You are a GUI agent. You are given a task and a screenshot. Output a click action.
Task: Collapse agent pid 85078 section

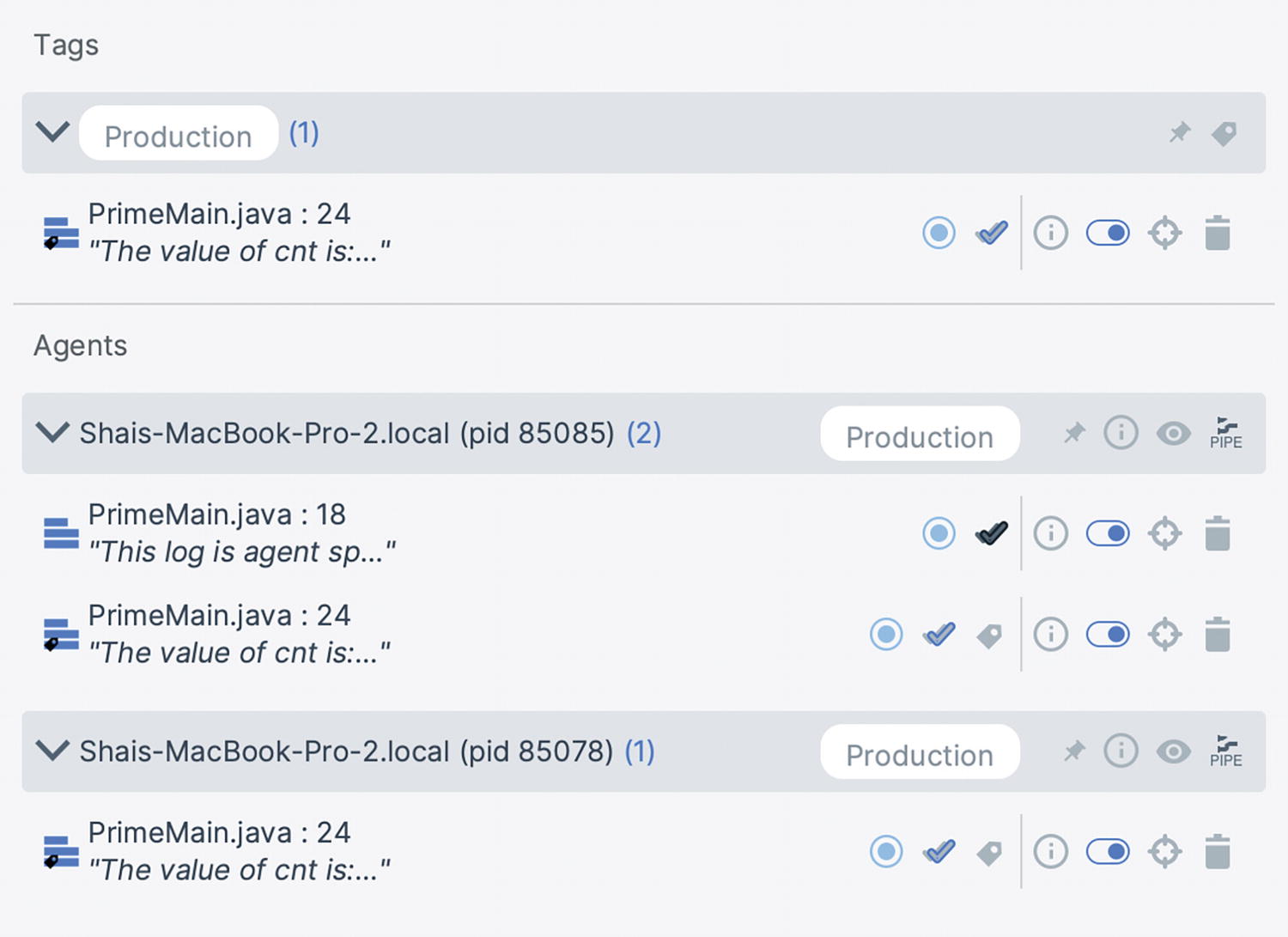click(52, 751)
